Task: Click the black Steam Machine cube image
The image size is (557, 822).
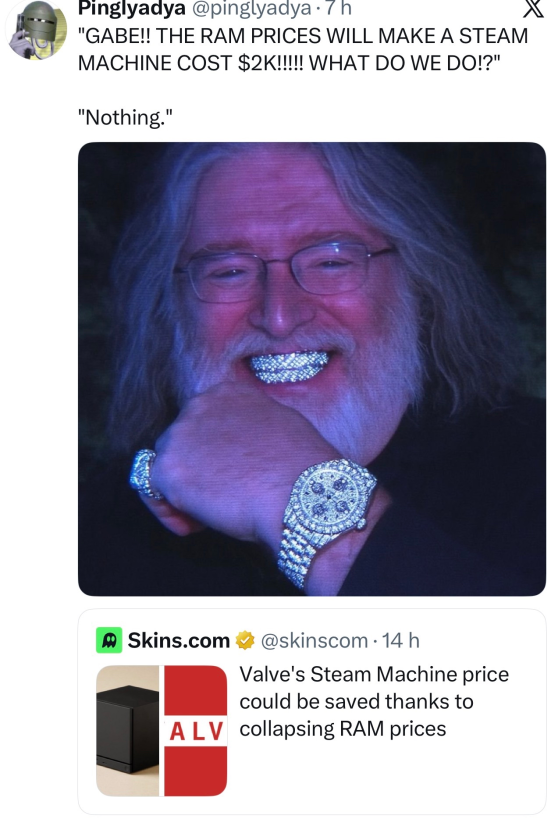Action: pos(128,731)
